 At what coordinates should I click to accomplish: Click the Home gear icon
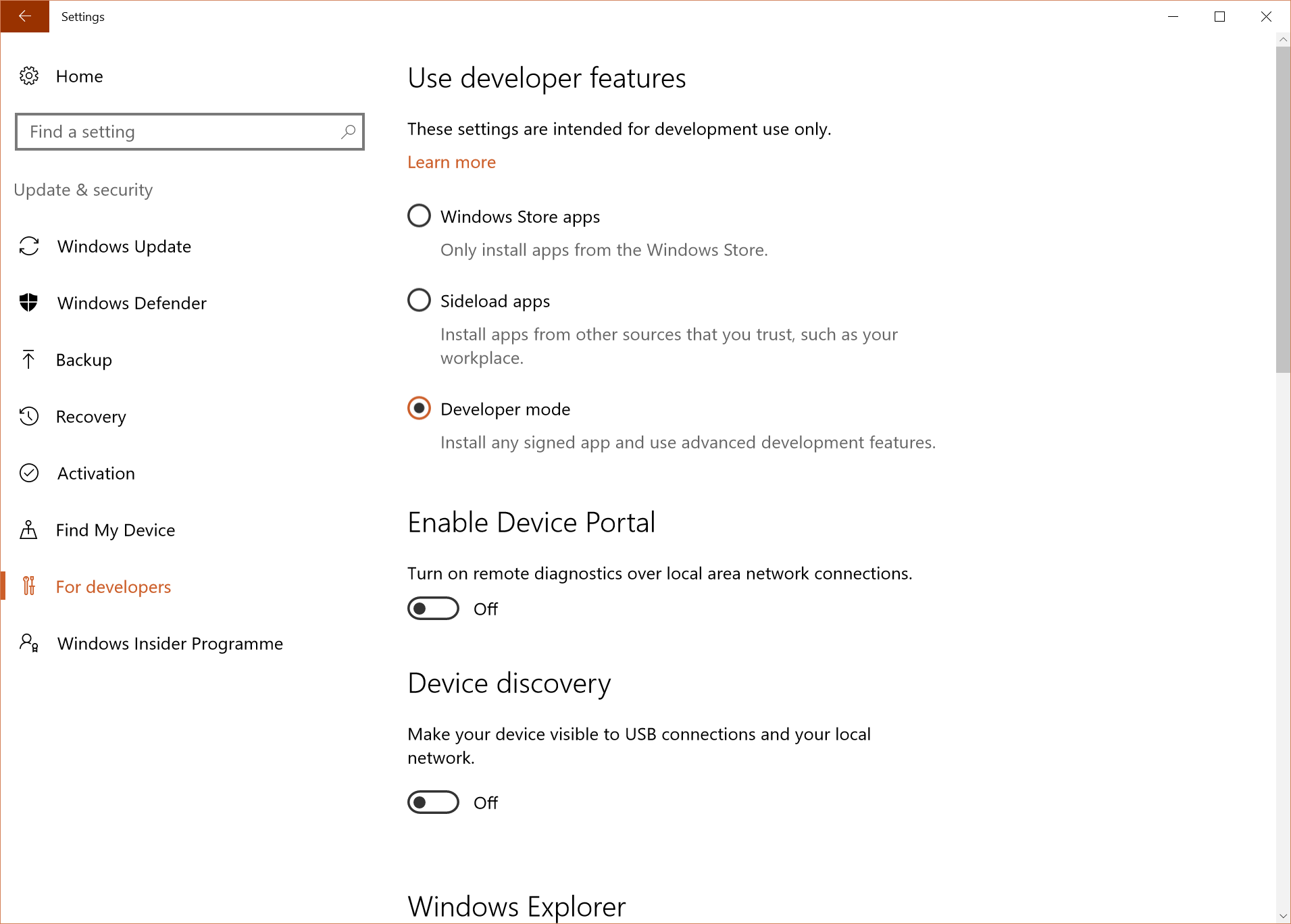[28, 76]
